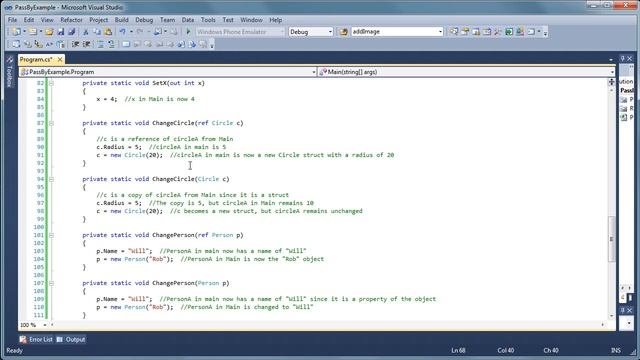Click the New Project toolbar icon
640x360 pixels.
point(16,32)
